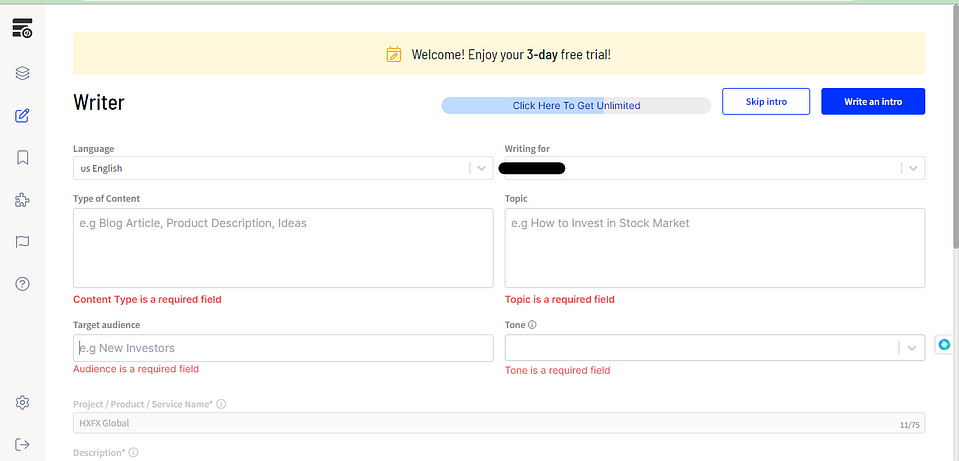
Task: Open the help question mark icon
Action: tap(22, 284)
